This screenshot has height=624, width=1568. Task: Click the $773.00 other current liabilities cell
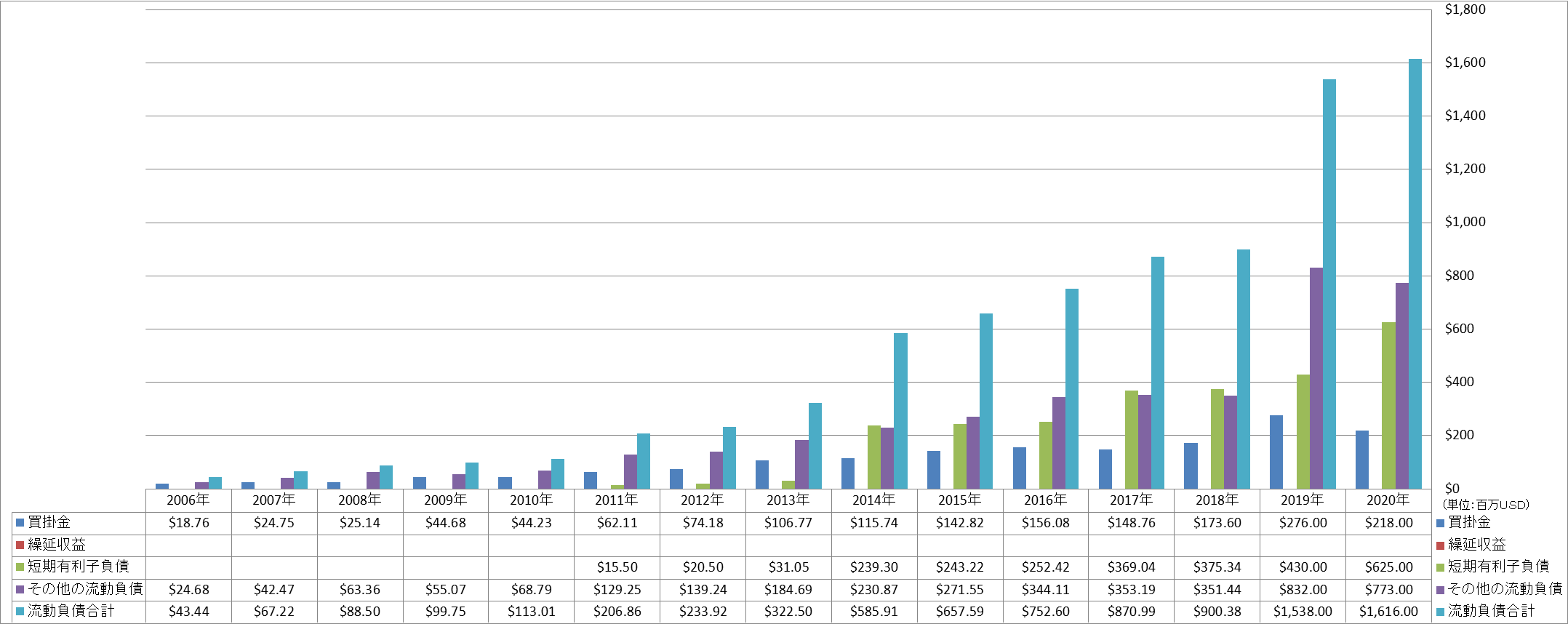(1389, 590)
